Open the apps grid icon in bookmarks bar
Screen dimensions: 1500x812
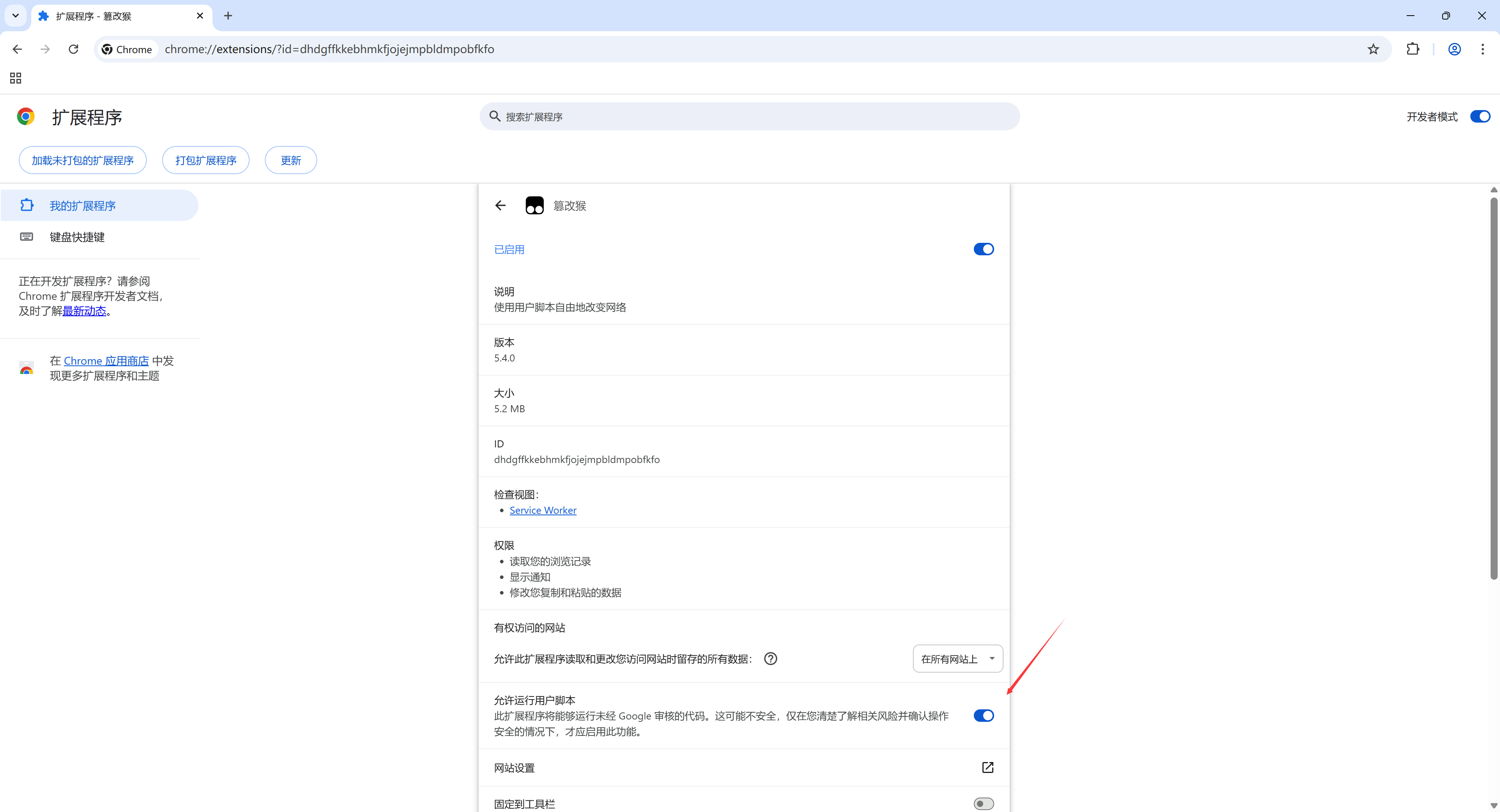tap(16, 78)
